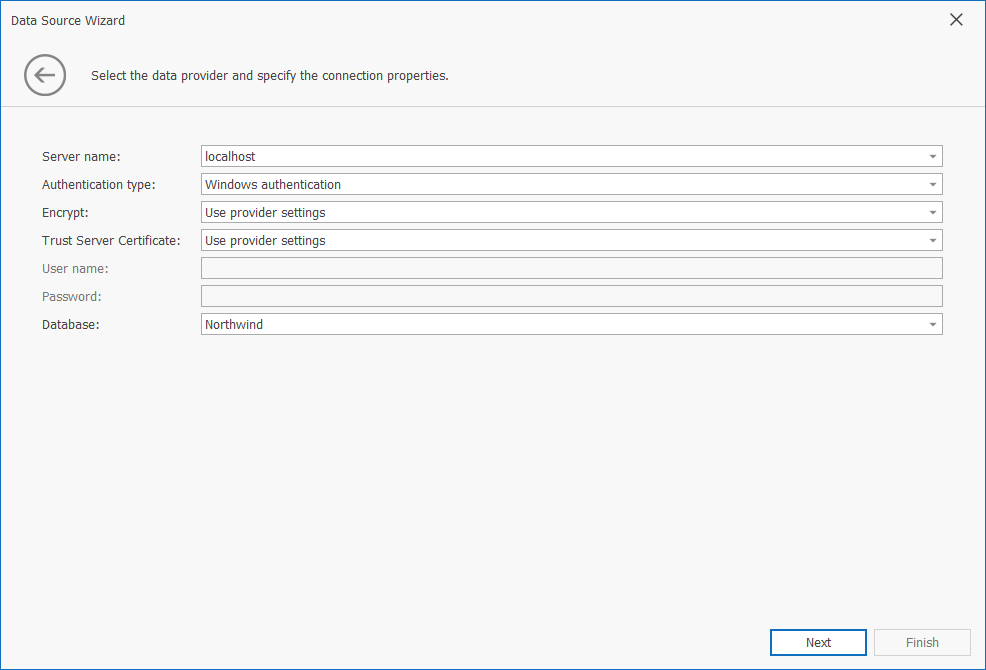986x670 pixels.
Task: Click the dropdown arrow beside Authentication type
Action: (932, 184)
